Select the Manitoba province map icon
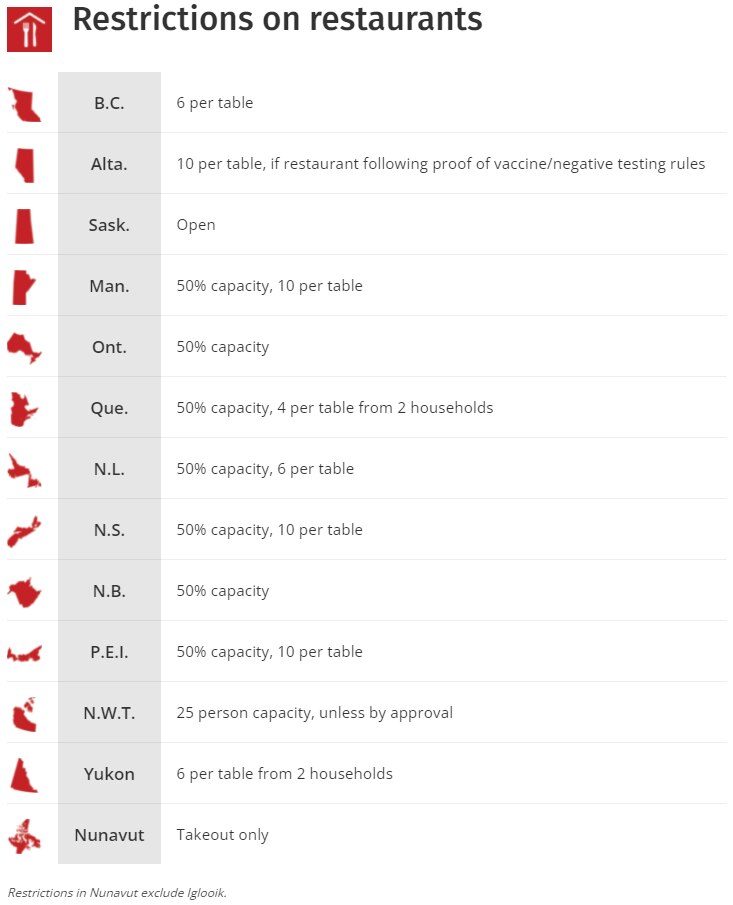The height and width of the screenshot is (905, 733). [23, 286]
